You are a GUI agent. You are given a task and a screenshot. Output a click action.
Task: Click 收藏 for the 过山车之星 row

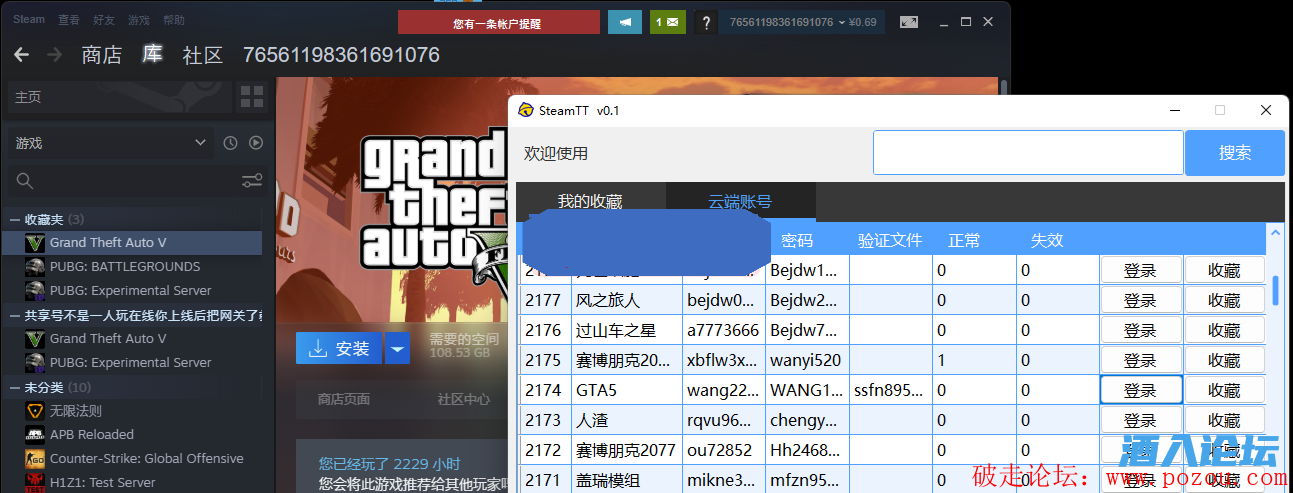(1225, 330)
